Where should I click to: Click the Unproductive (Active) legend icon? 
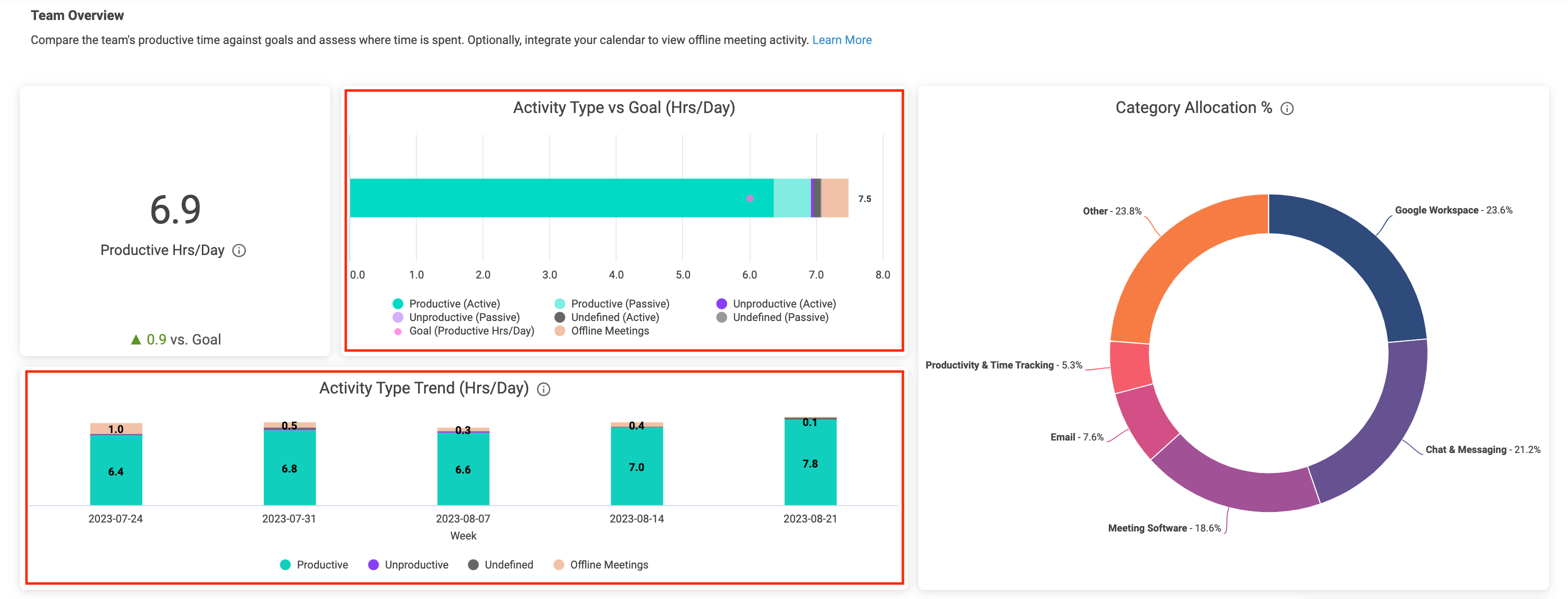(722, 303)
